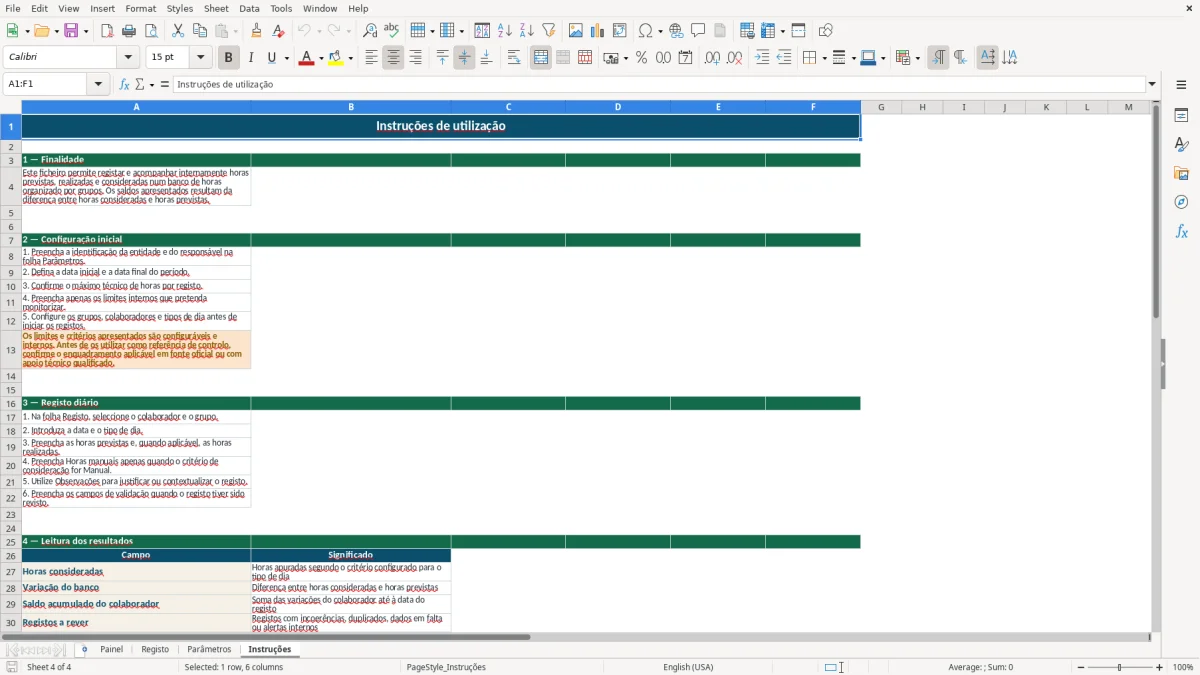Toggle Align Left
The image size is (1200, 675).
click(x=371, y=58)
